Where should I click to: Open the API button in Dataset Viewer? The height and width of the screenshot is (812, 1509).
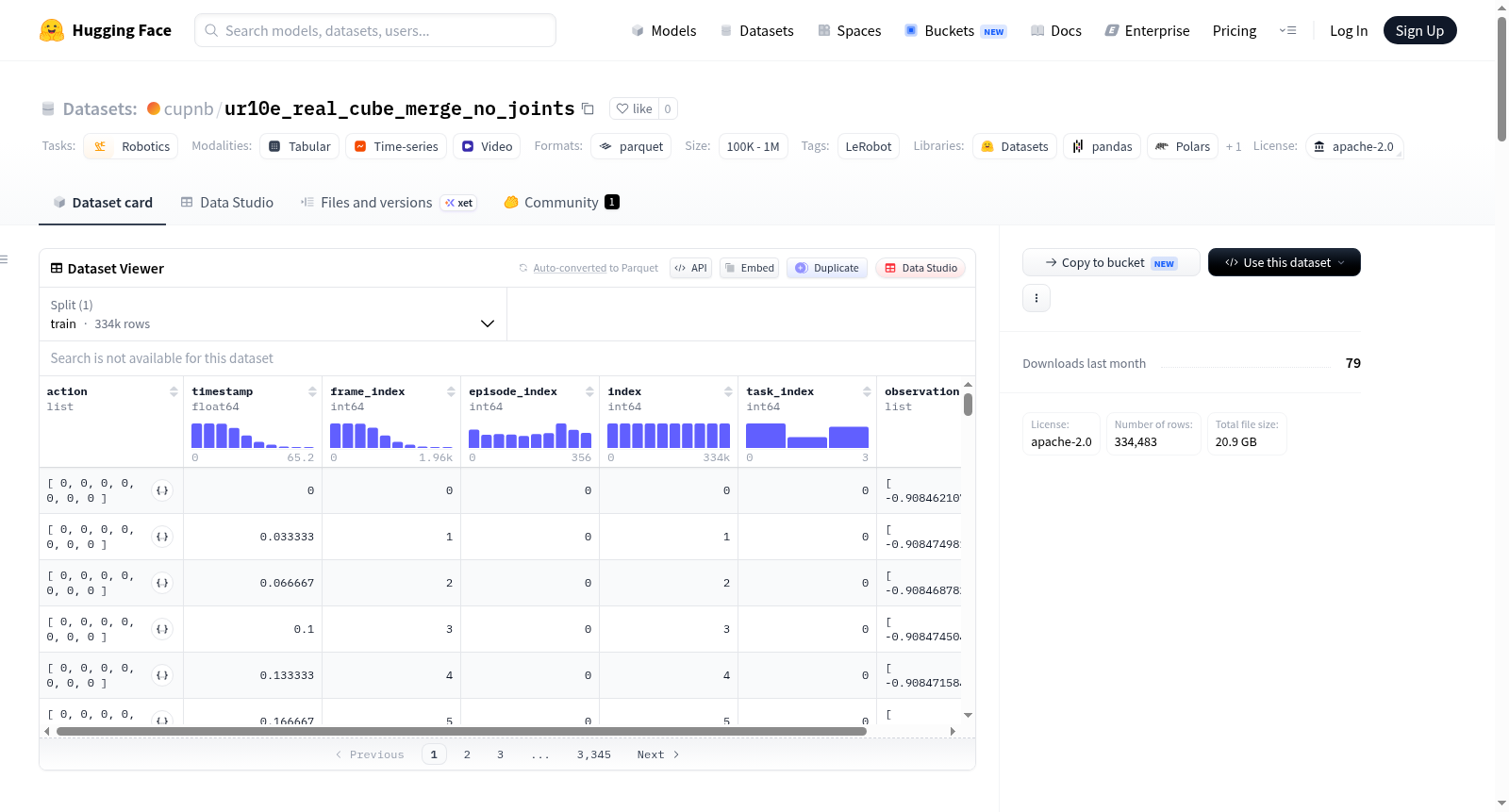coord(690,268)
